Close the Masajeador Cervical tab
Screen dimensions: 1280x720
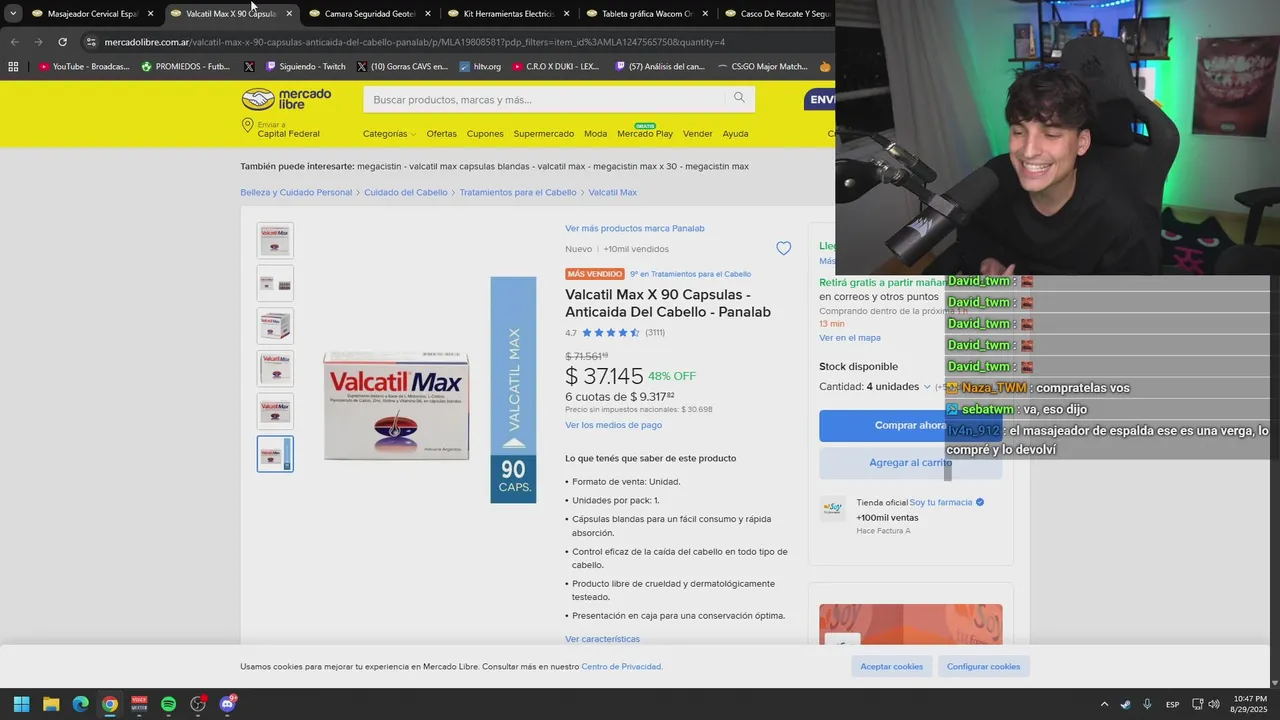[x=150, y=14]
